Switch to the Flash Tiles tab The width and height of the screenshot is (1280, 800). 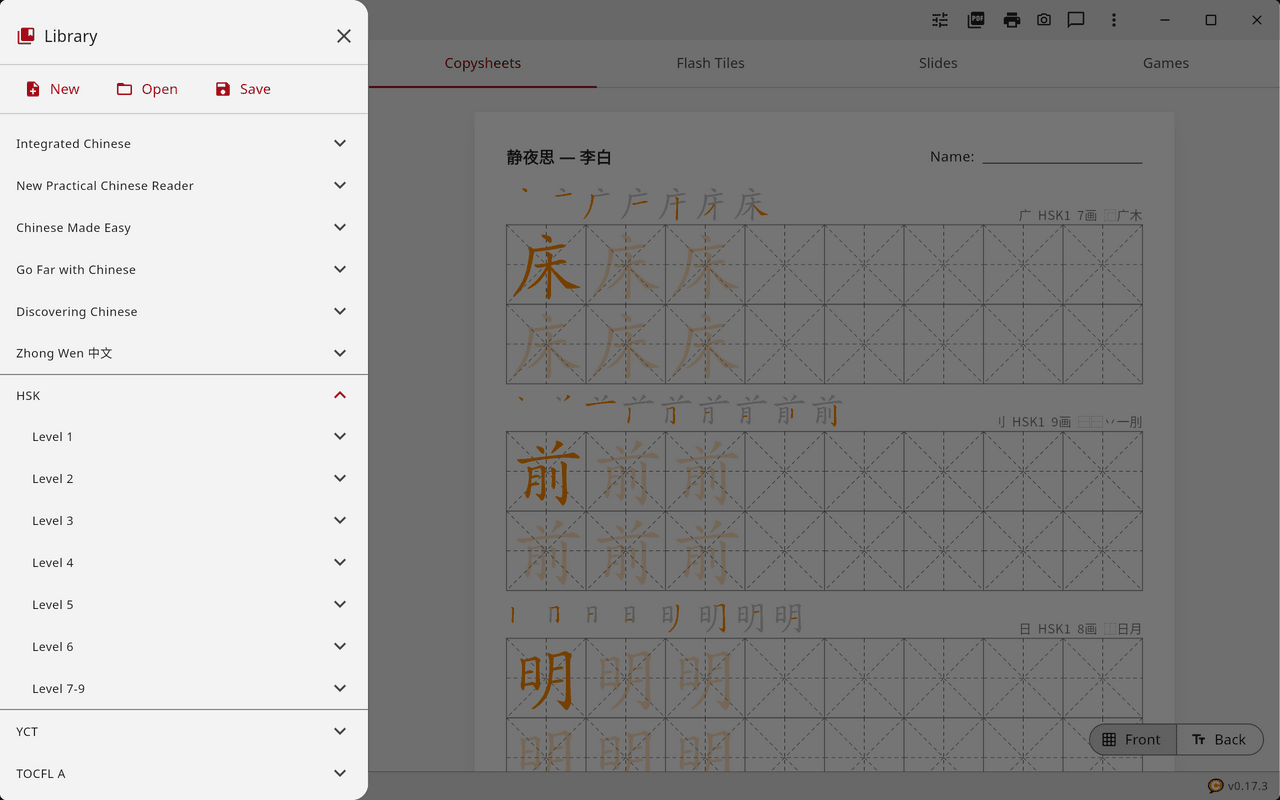[x=710, y=63]
